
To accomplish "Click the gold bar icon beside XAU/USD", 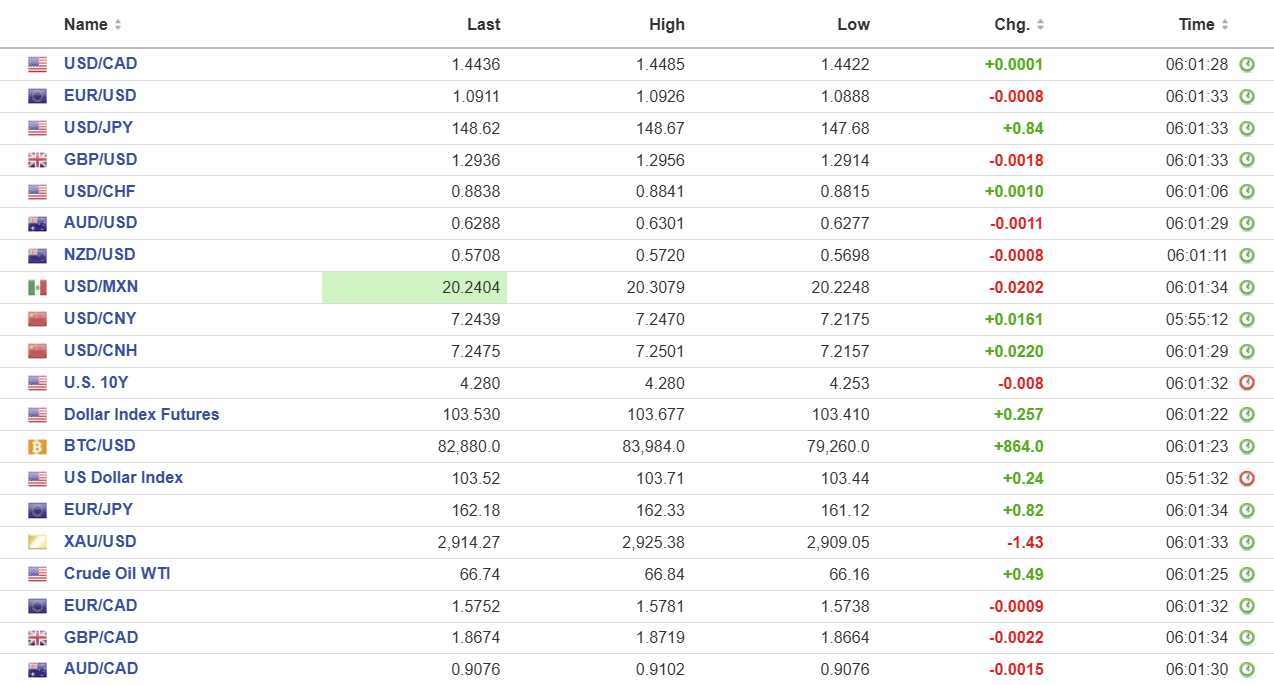I will click(x=37, y=543).
